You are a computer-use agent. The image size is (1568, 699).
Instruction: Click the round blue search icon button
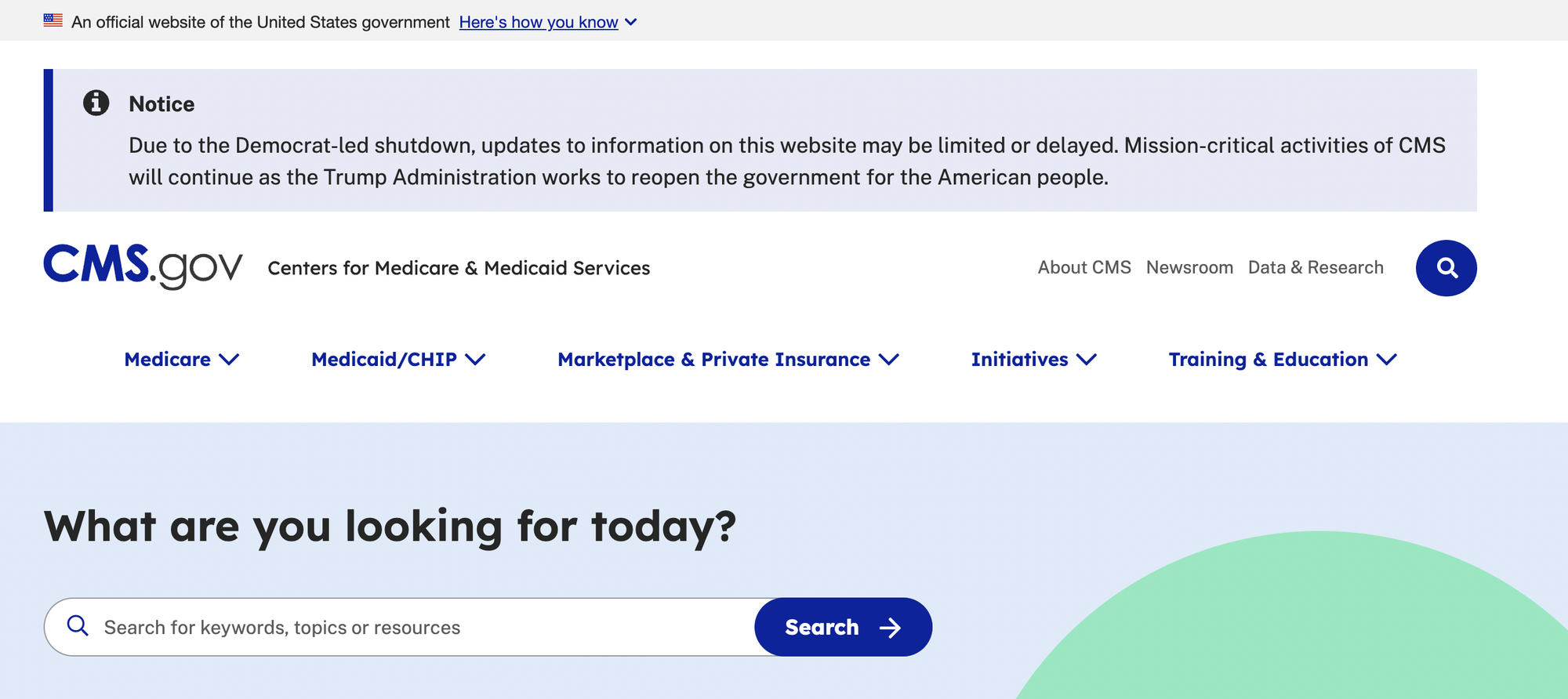[1446, 268]
